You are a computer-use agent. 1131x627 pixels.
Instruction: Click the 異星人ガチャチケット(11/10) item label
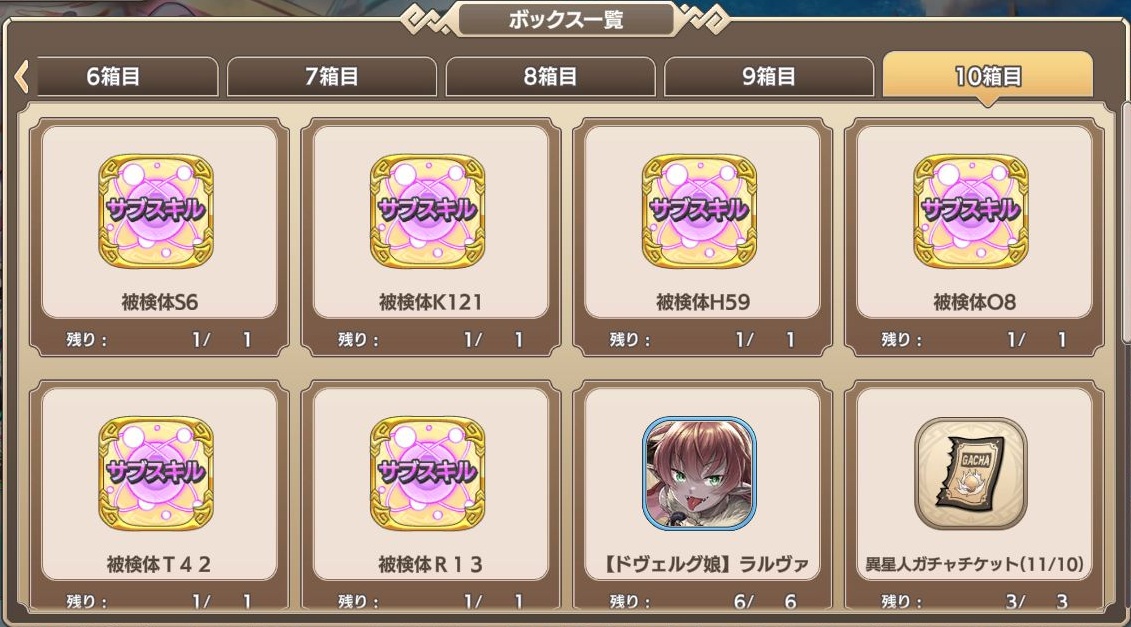click(974, 564)
